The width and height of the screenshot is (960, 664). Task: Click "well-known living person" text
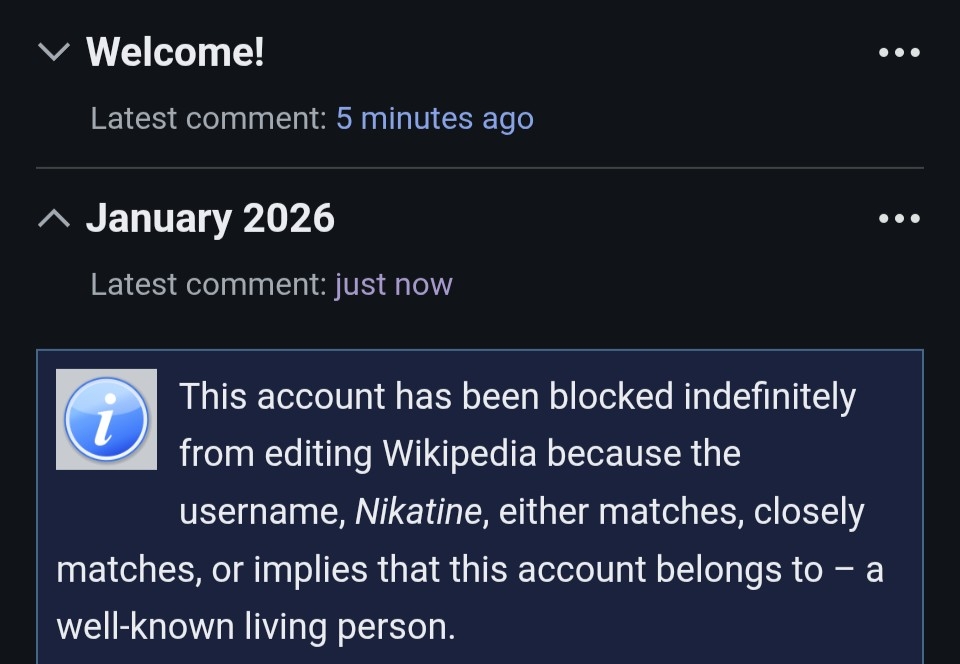click(255, 627)
